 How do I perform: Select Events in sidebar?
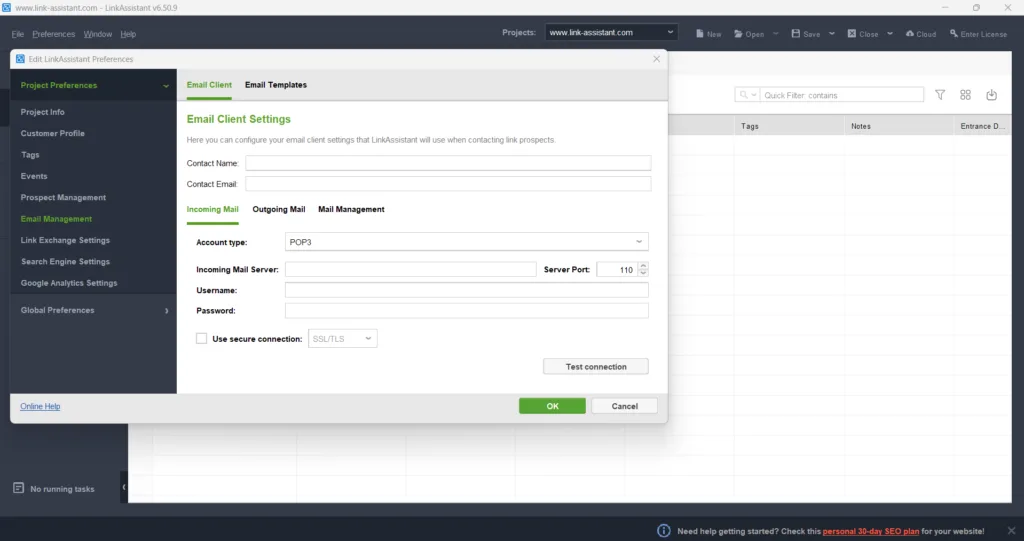(34, 176)
